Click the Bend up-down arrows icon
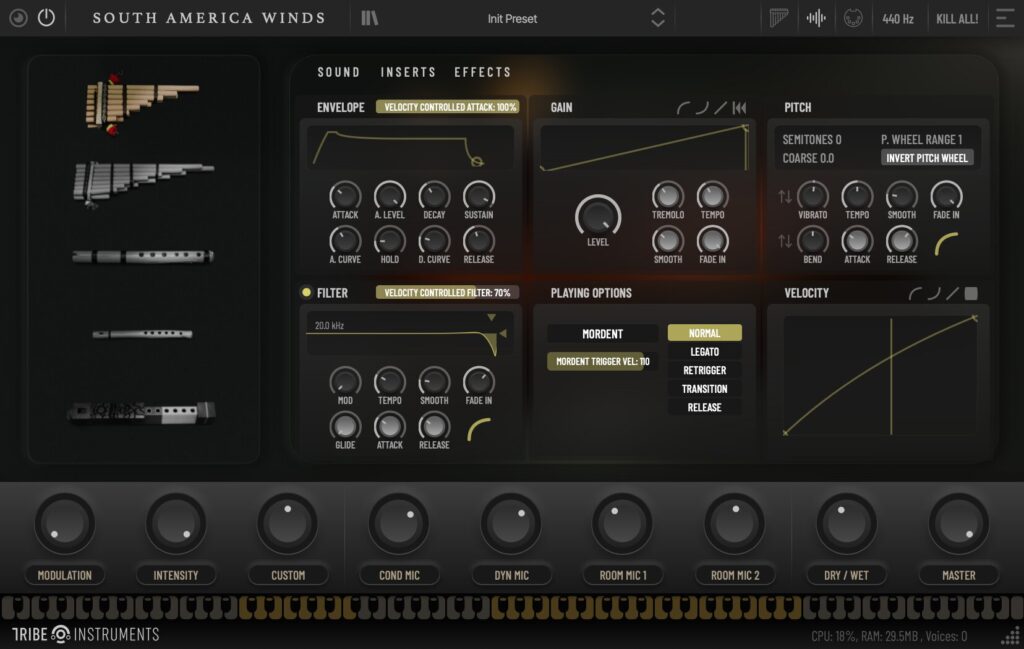The image size is (1024, 649). pos(785,241)
